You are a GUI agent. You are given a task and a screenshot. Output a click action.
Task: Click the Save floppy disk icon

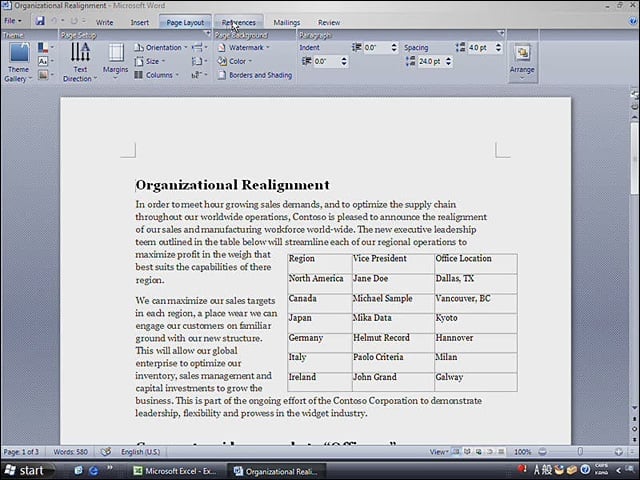click(x=40, y=21)
